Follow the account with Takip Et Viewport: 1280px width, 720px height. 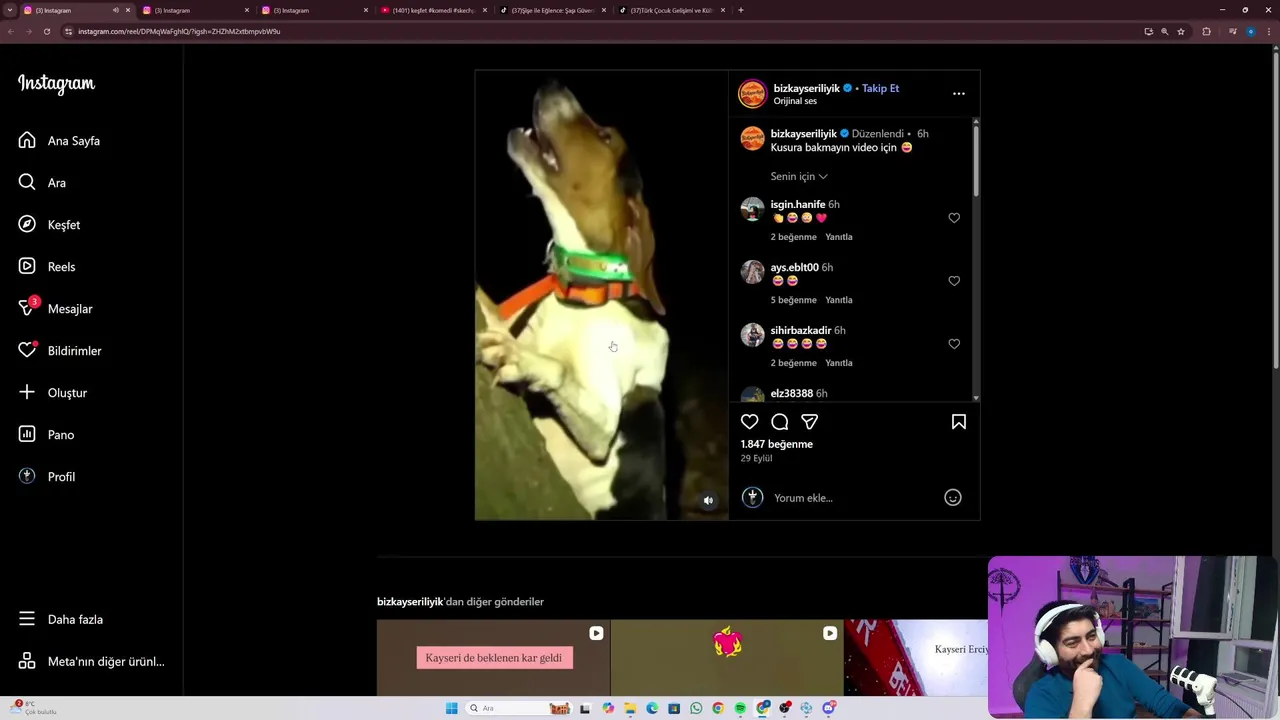[x=880, y=88]
